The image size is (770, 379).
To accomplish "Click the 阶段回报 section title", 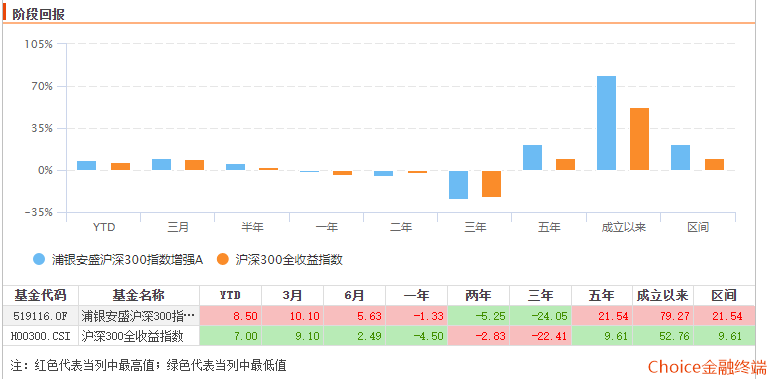I will [38, 14].
